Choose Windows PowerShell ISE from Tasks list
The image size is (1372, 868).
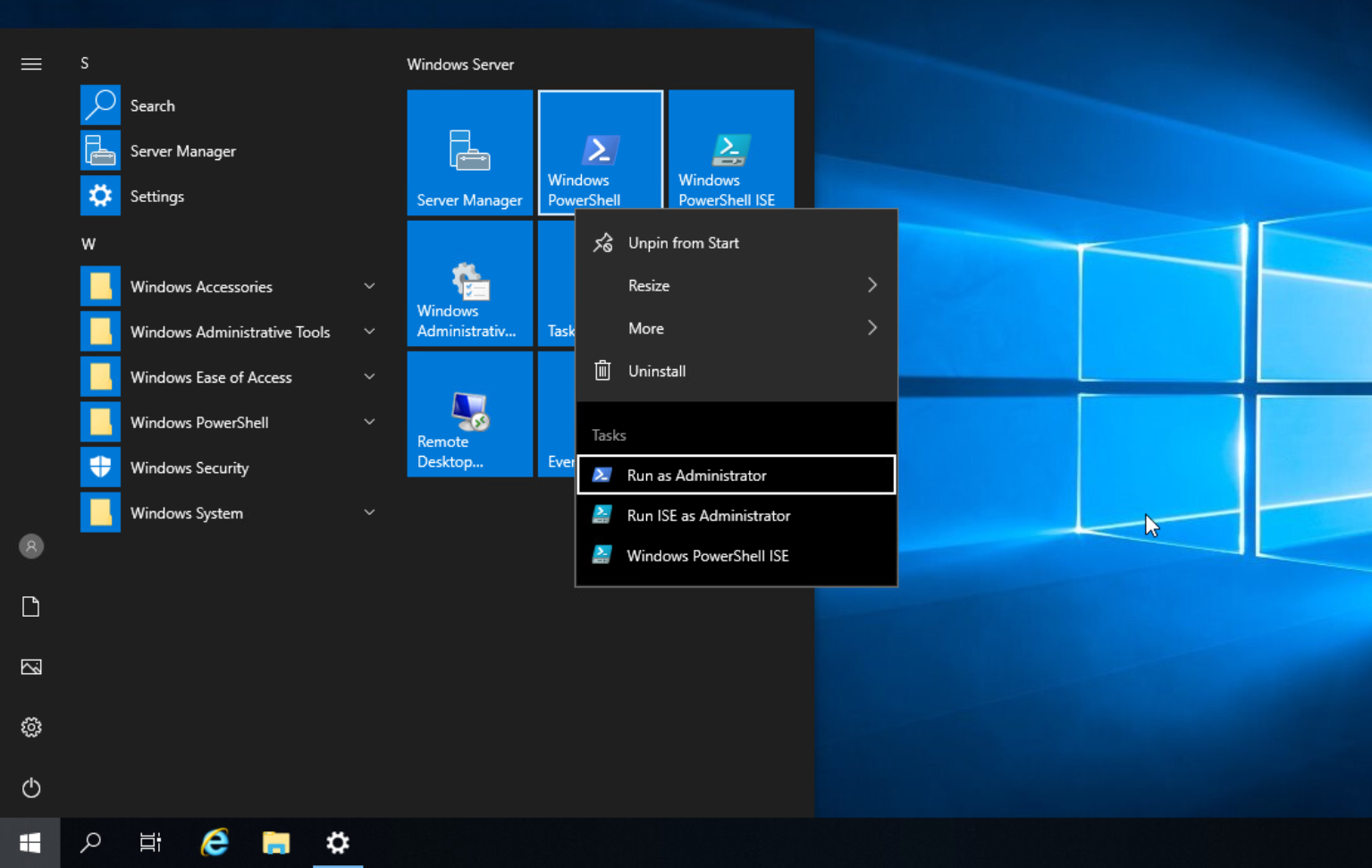pyautogui.click(x=737, y=556)
